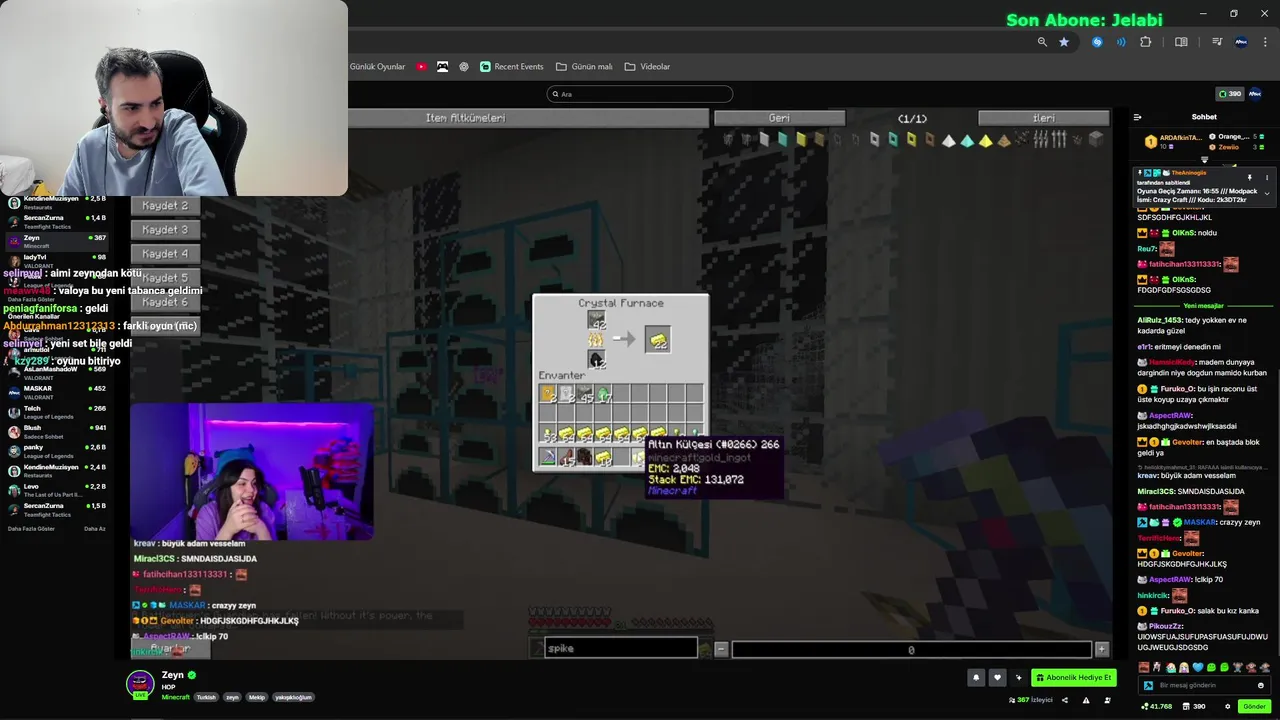This screenshot has width=1280, height=720.
Task: Open the media controls music-note icon
Action: click(x=1217, y=42)
